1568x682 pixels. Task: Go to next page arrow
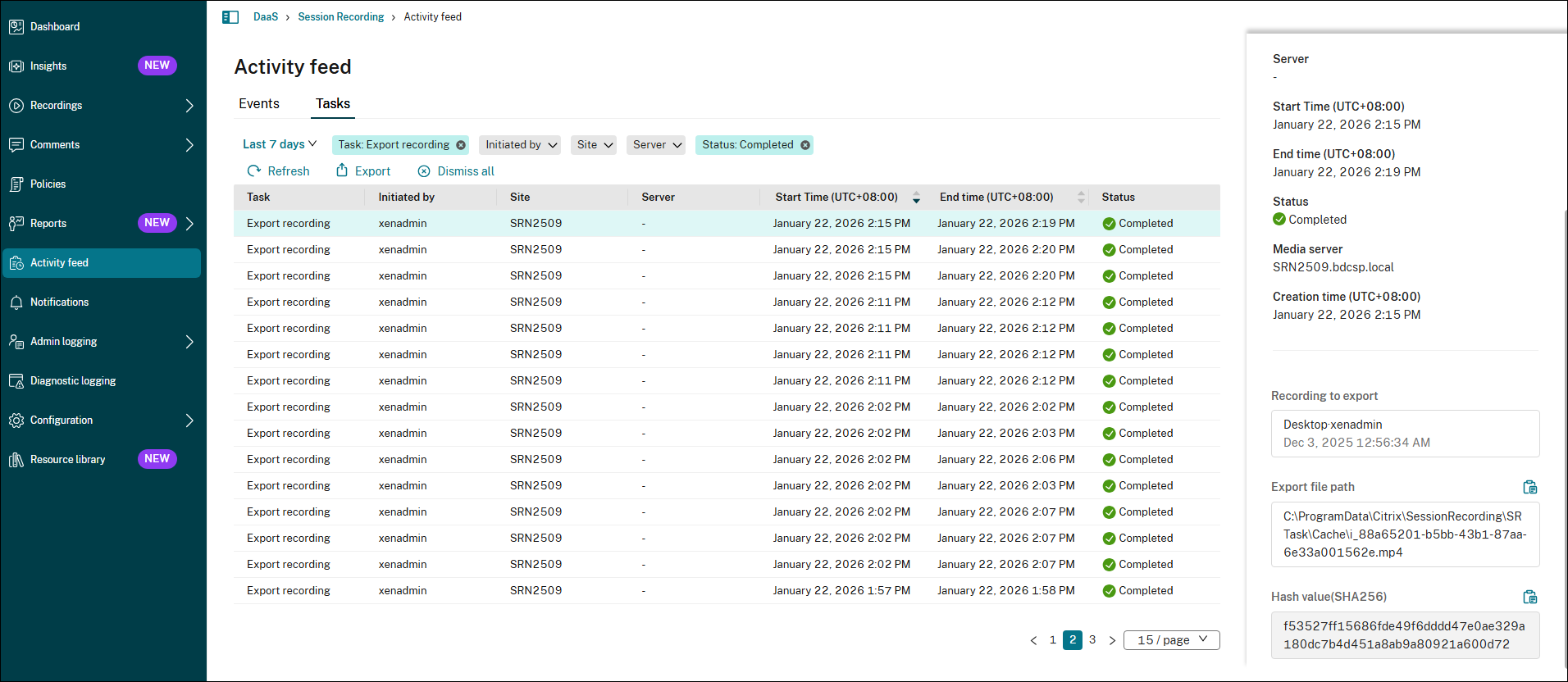[1112, 640]
